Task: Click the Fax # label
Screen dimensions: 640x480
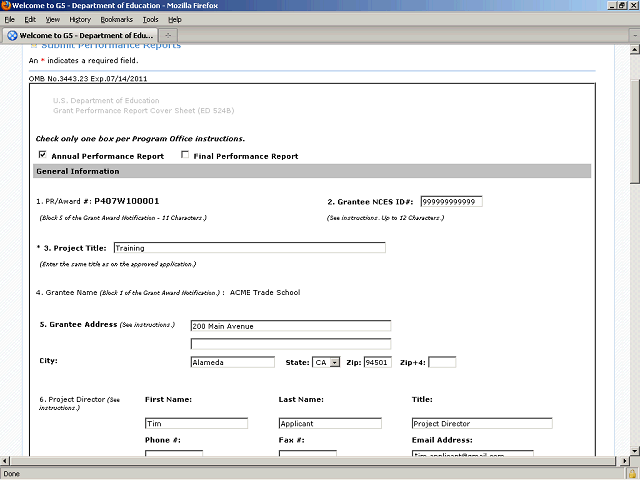Action: [291, 440]
